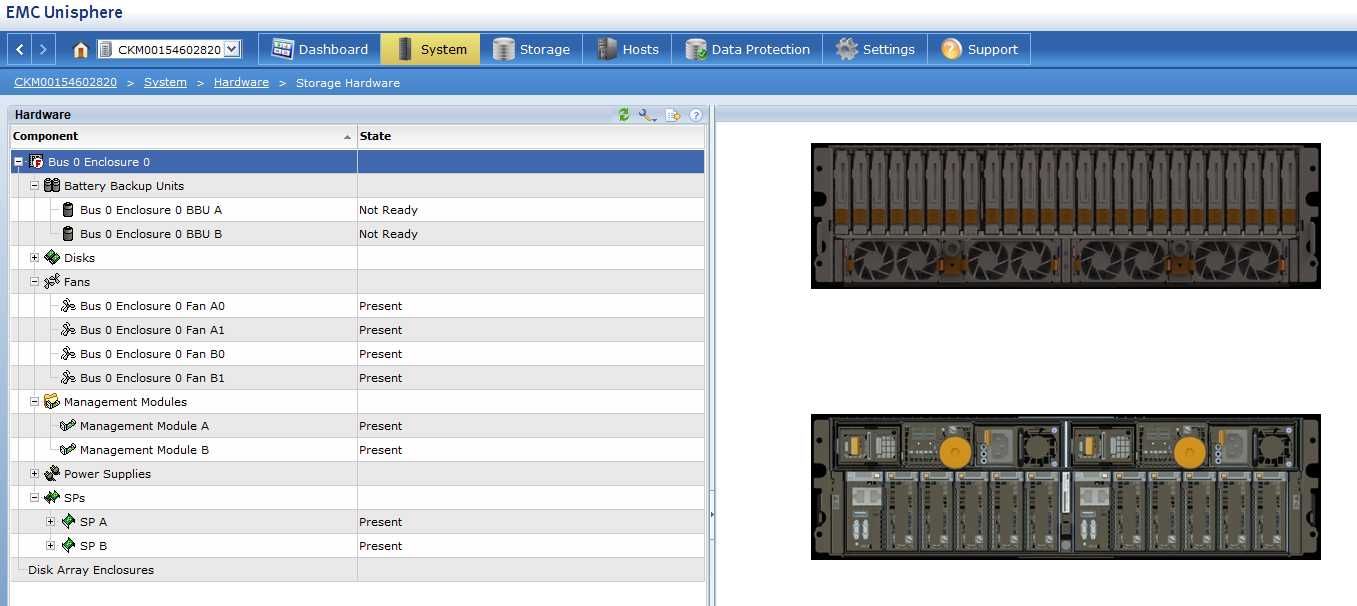Refresh the Hardware panel
The image size is (1357, 606).
coord(624,115)
